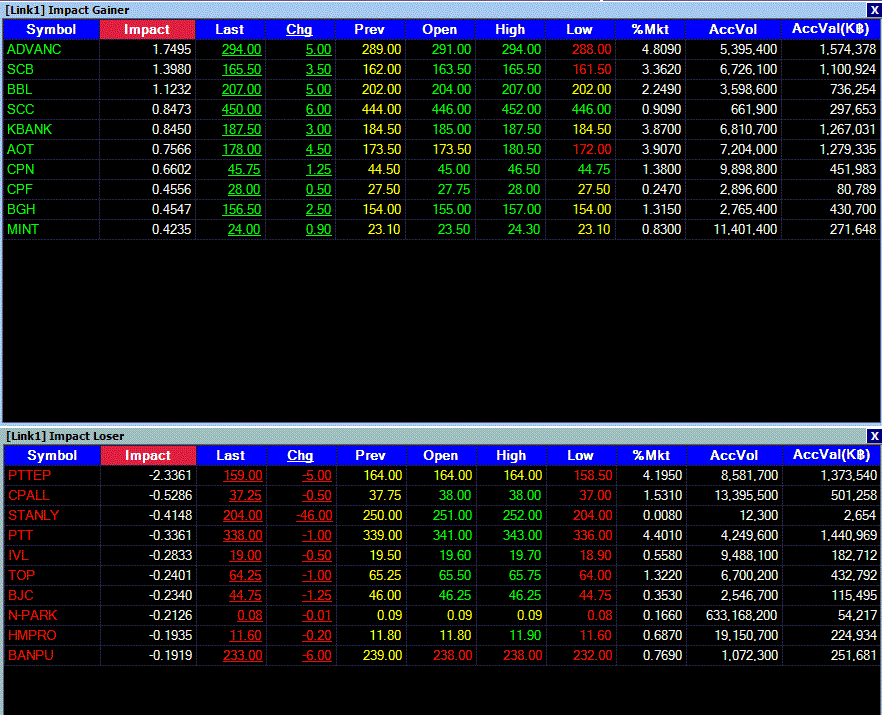Click Chg header link in Impact Gainer
The image size is (882, 715).
[x=299, y=30]
